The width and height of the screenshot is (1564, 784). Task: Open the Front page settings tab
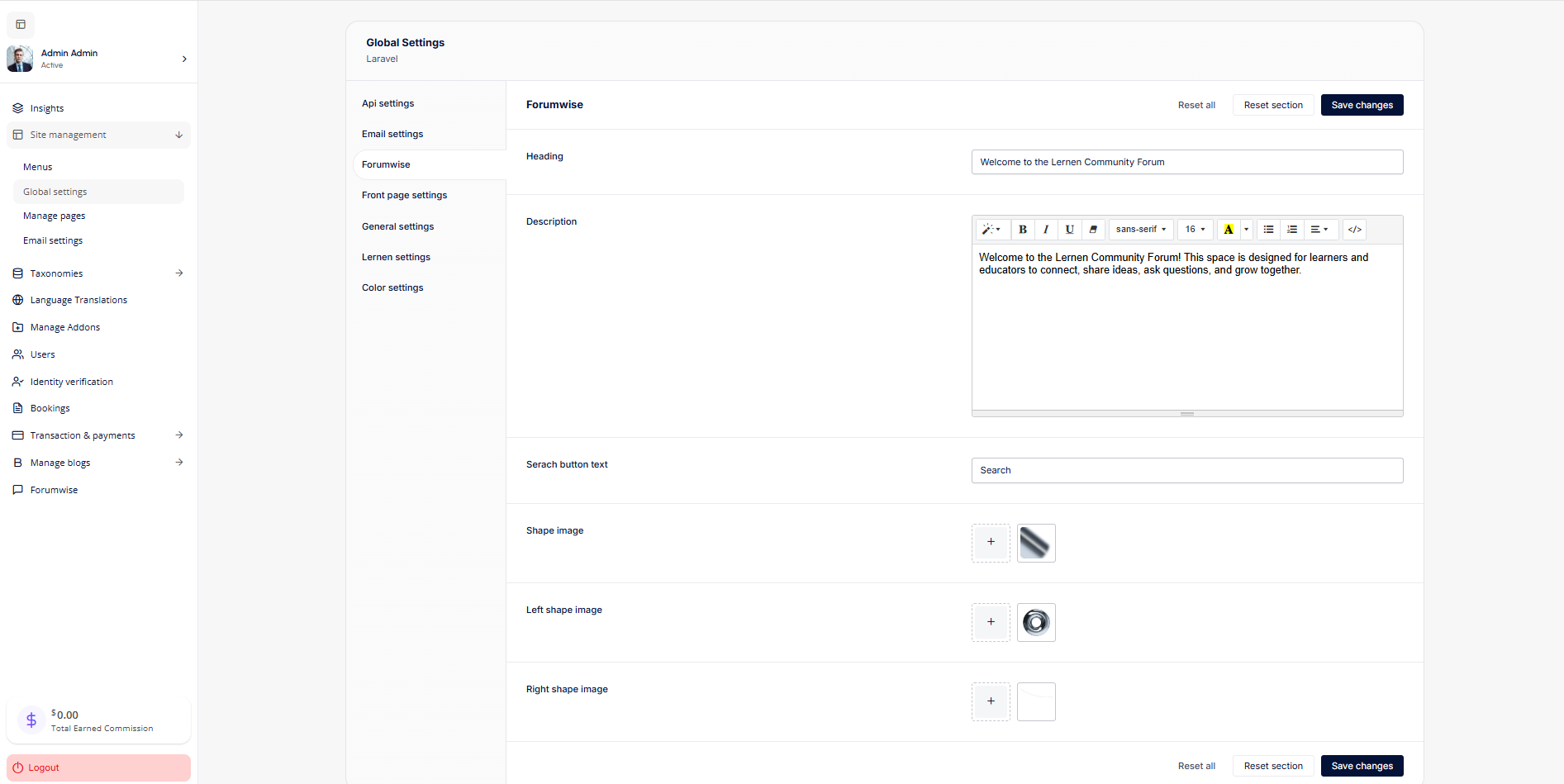click(x=404, y=195)
